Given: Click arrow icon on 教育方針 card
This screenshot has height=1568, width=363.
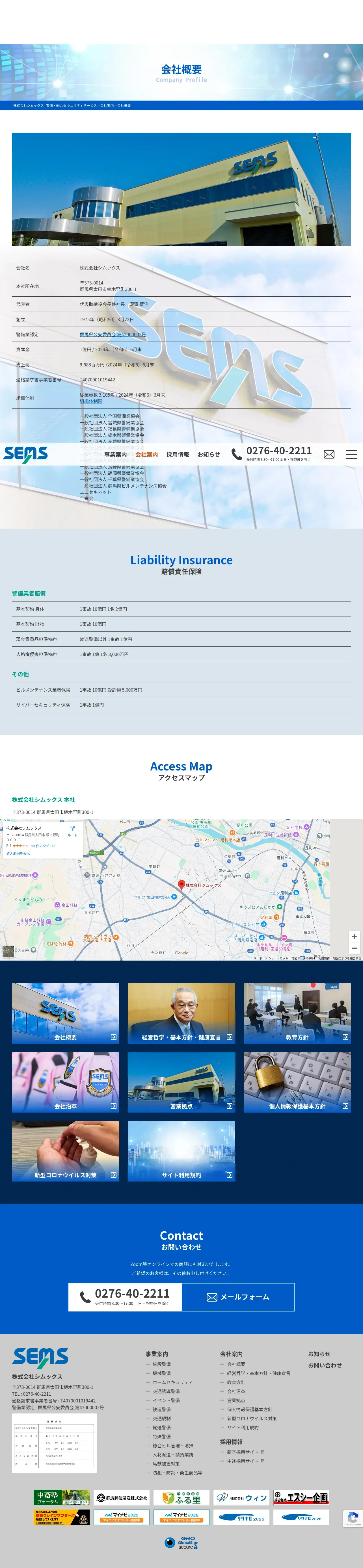Looking at the screenshot, I should 345,1037.
